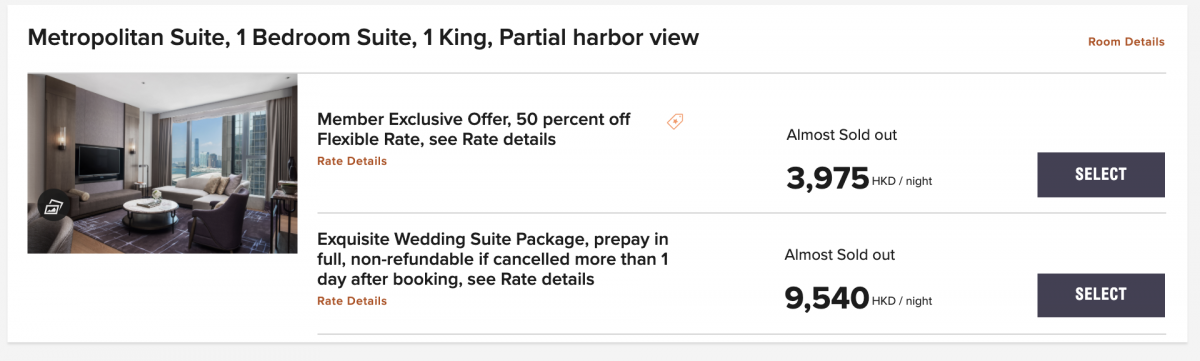Click the orange member offer tag icon
Viewport: 1200px width, 361px height.
(675, 121)
